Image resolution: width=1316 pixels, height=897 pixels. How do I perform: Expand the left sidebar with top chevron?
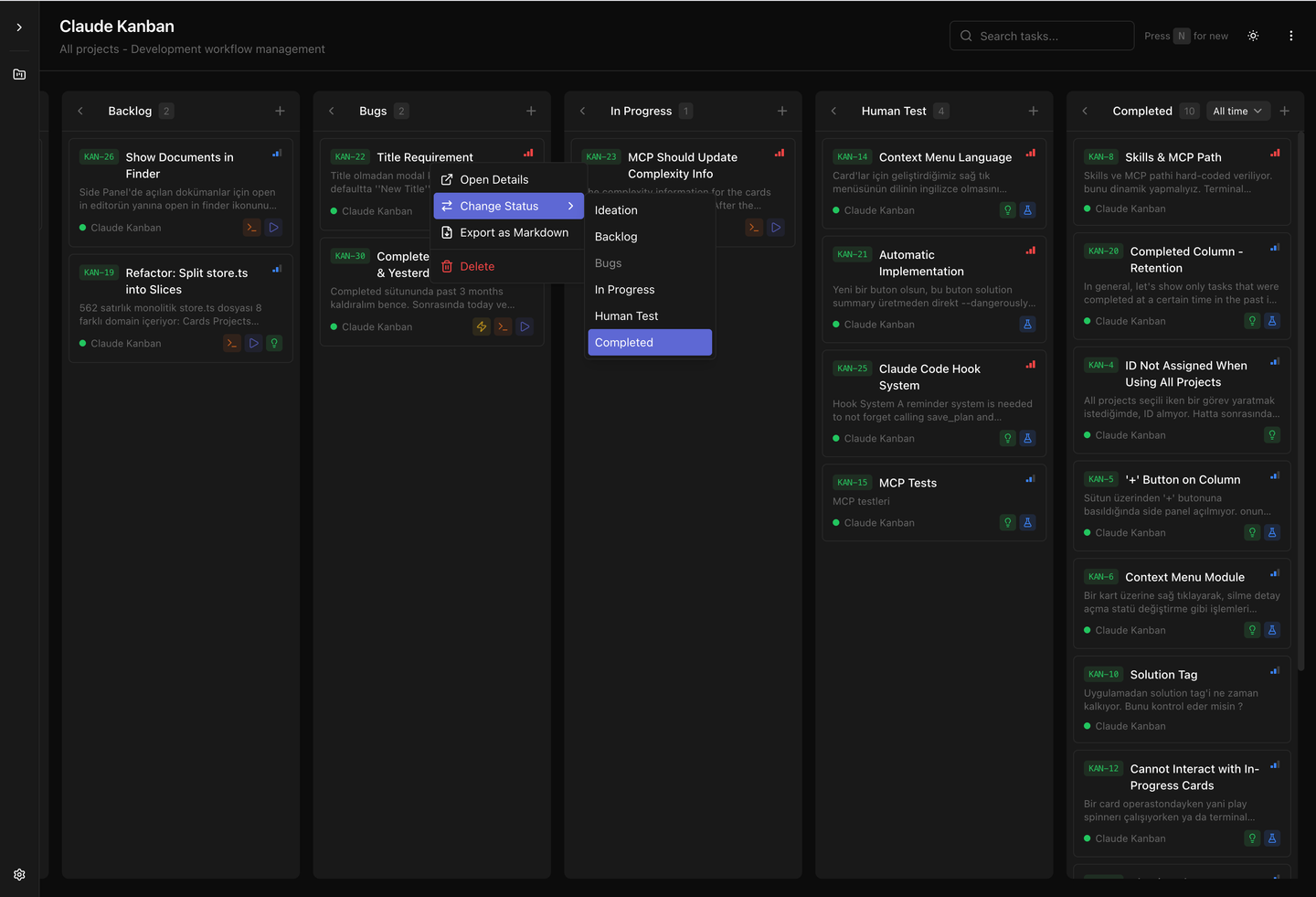click(19, 27)
